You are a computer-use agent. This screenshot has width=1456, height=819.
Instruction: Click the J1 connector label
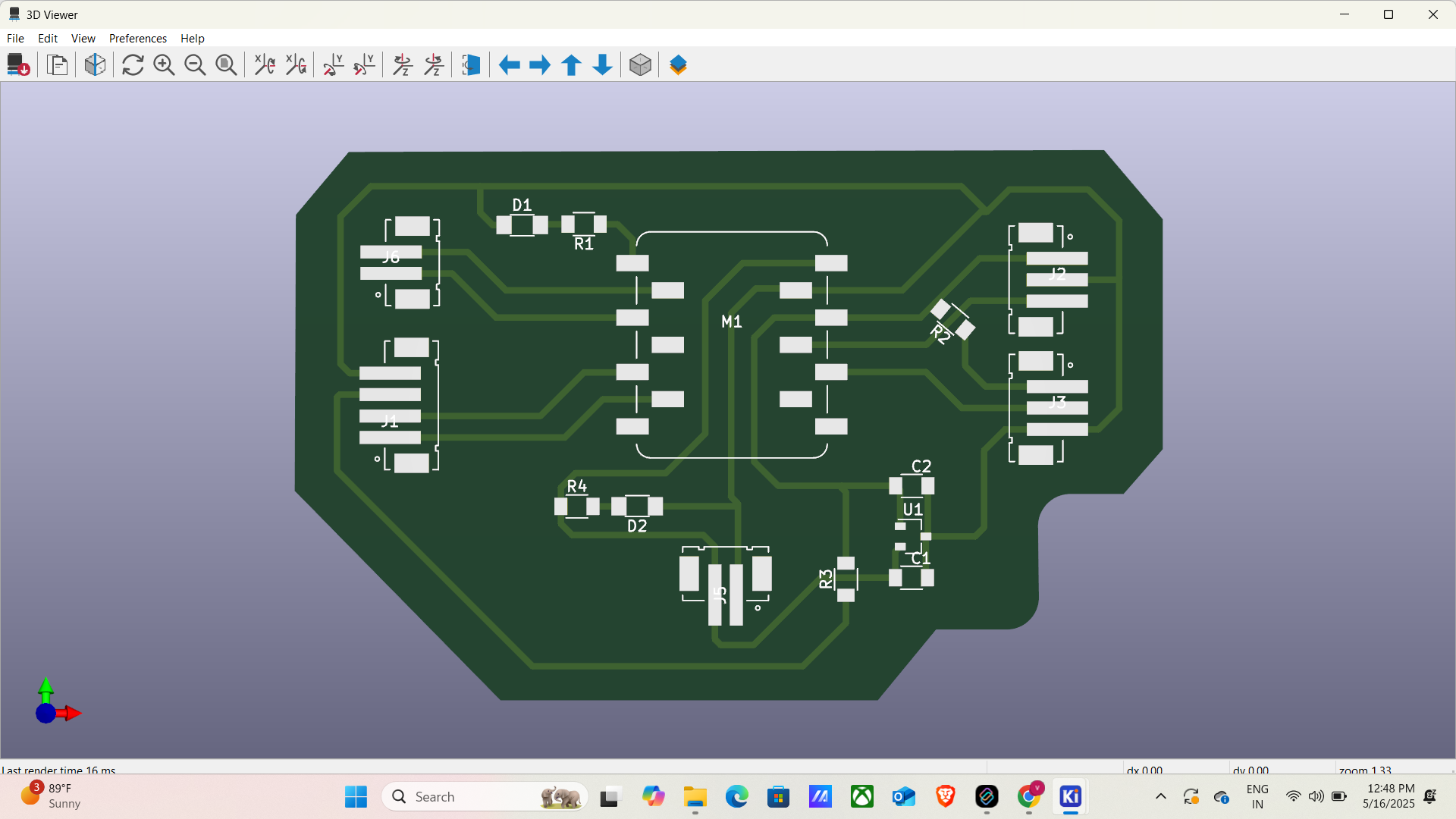coord(390,421)
